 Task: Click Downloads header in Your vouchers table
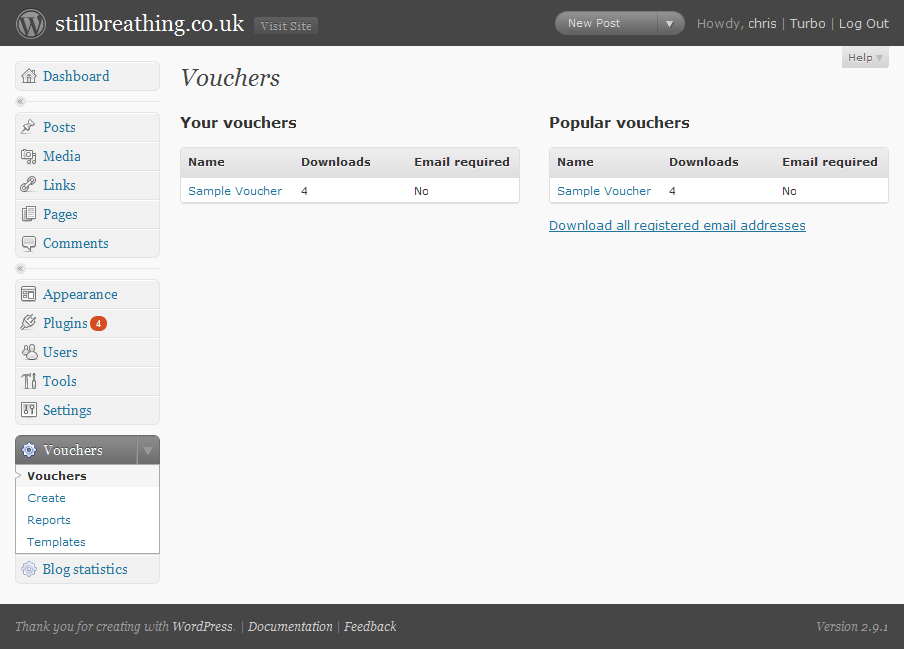[x=336, y=162]
